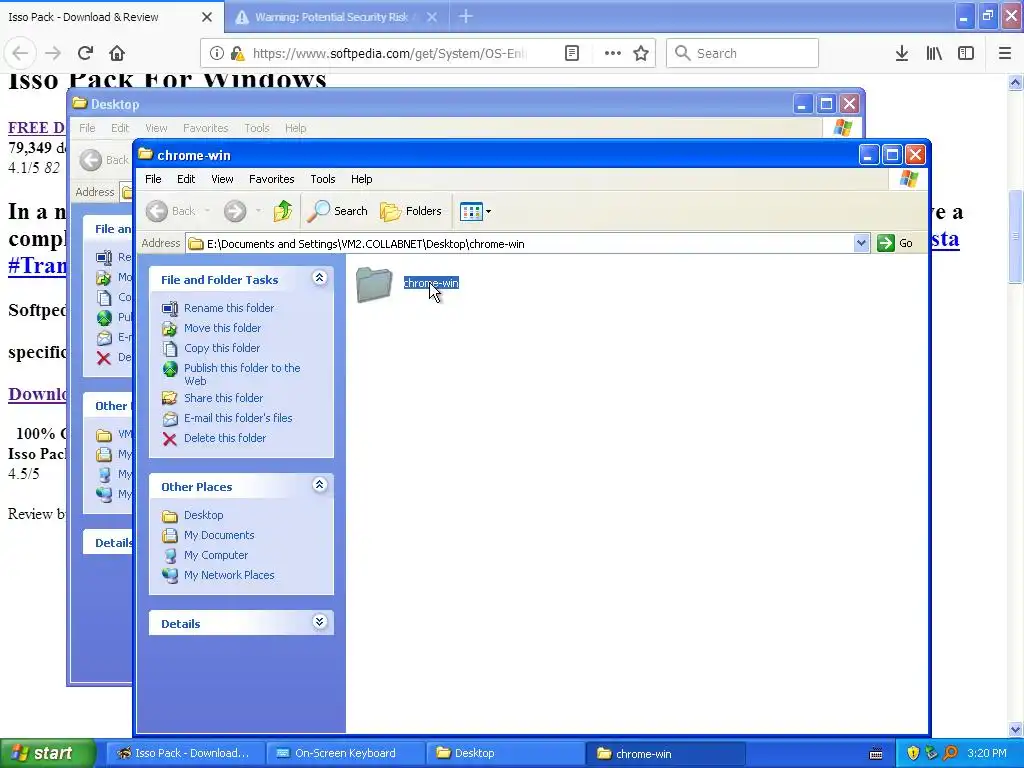
Task: Bookmark this page with the star icon
Action: tap(641, 53)
